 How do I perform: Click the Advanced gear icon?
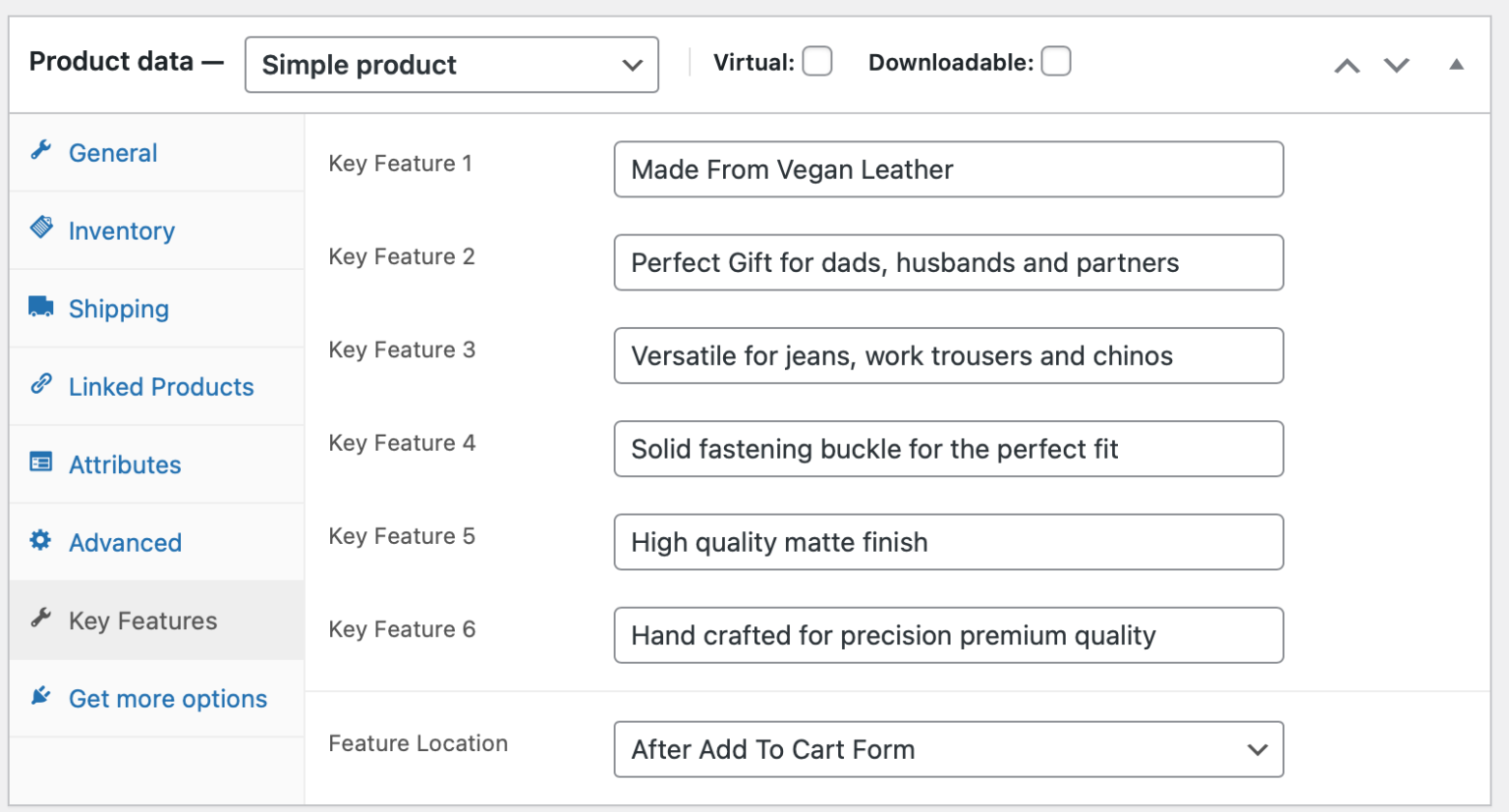click(x=40, y=540)
